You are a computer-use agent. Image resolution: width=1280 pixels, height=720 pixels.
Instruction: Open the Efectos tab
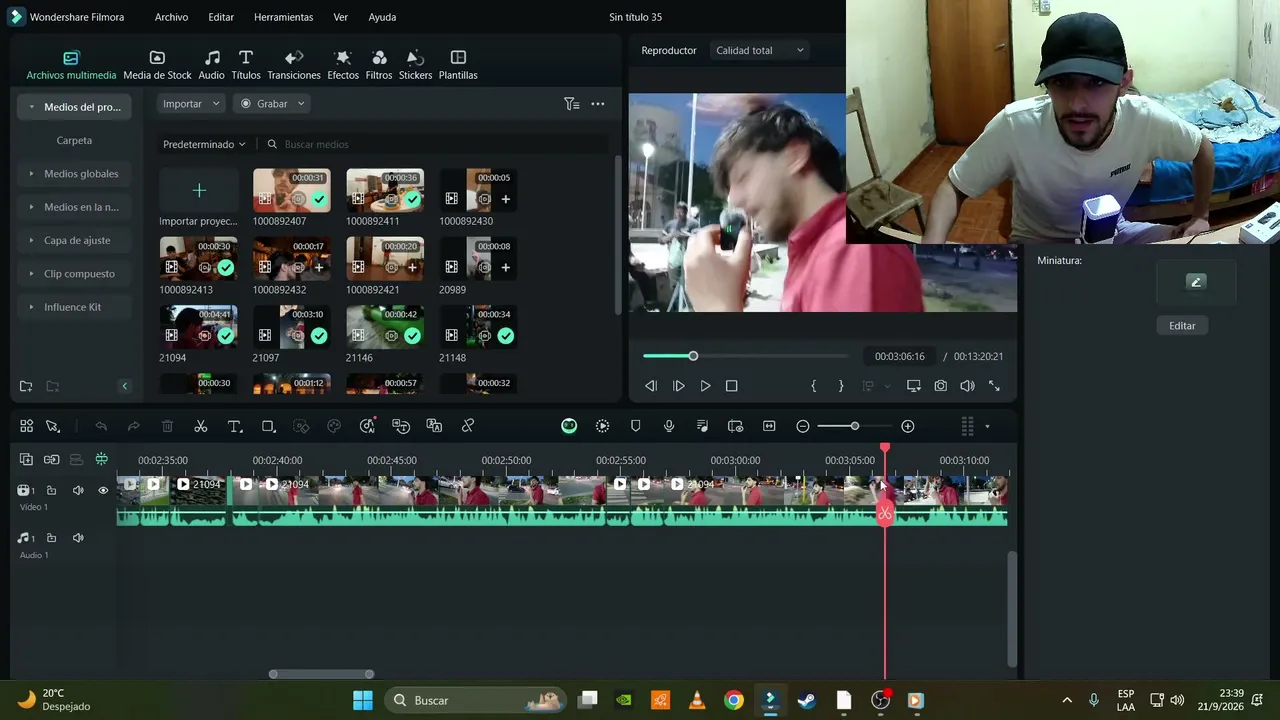[343, 65]
